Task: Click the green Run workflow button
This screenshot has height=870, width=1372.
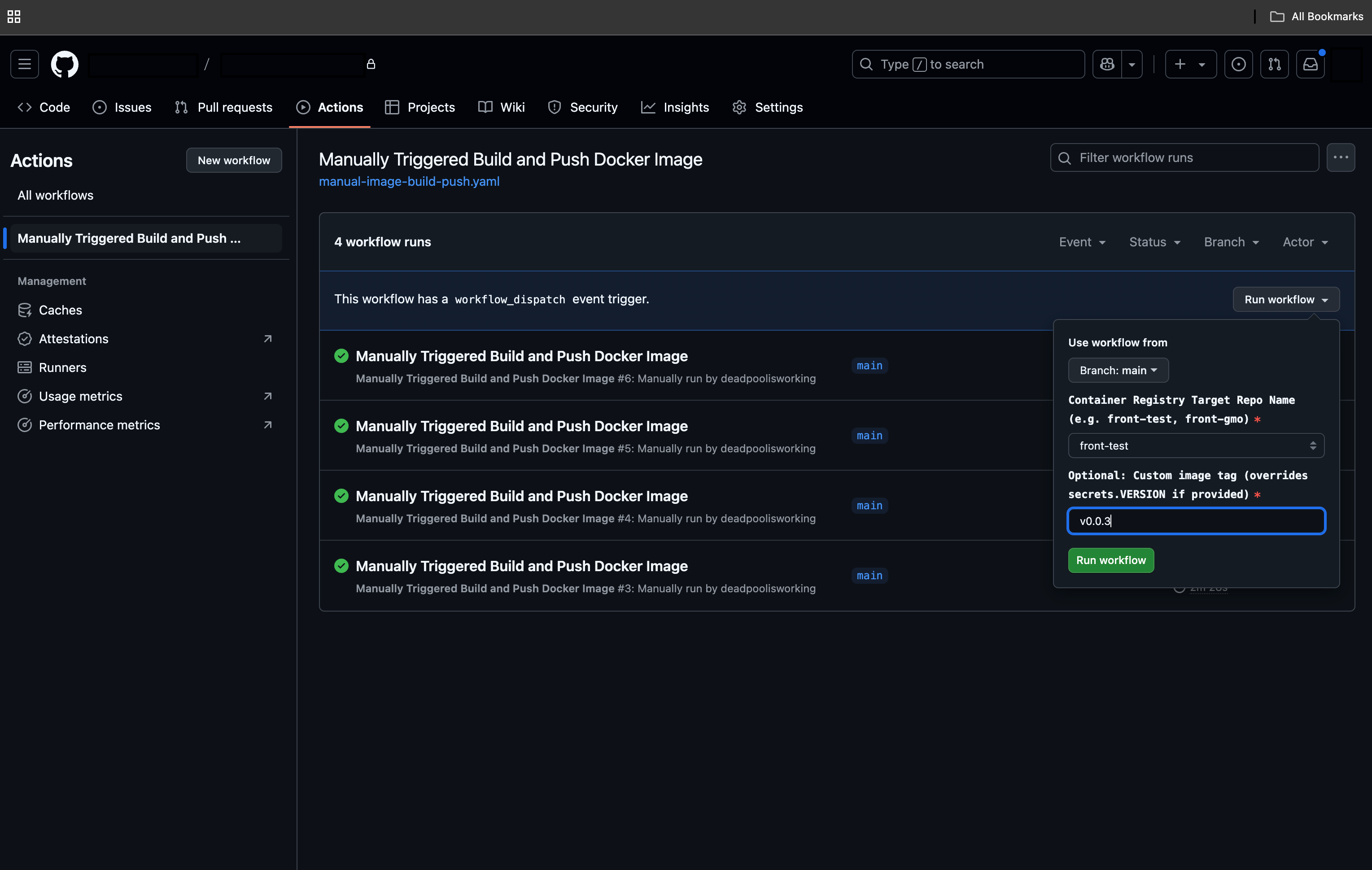Action: 1110,560
